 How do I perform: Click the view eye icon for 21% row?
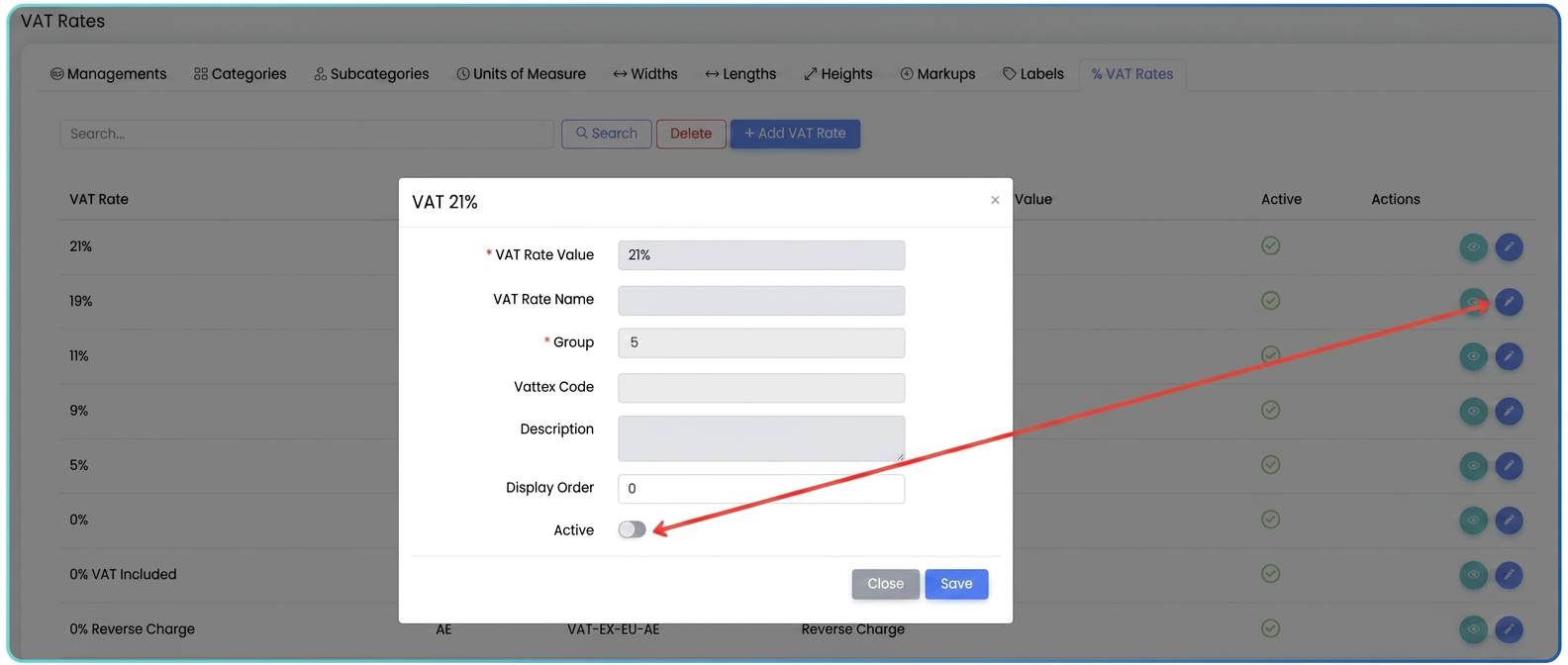point(1473,247)
